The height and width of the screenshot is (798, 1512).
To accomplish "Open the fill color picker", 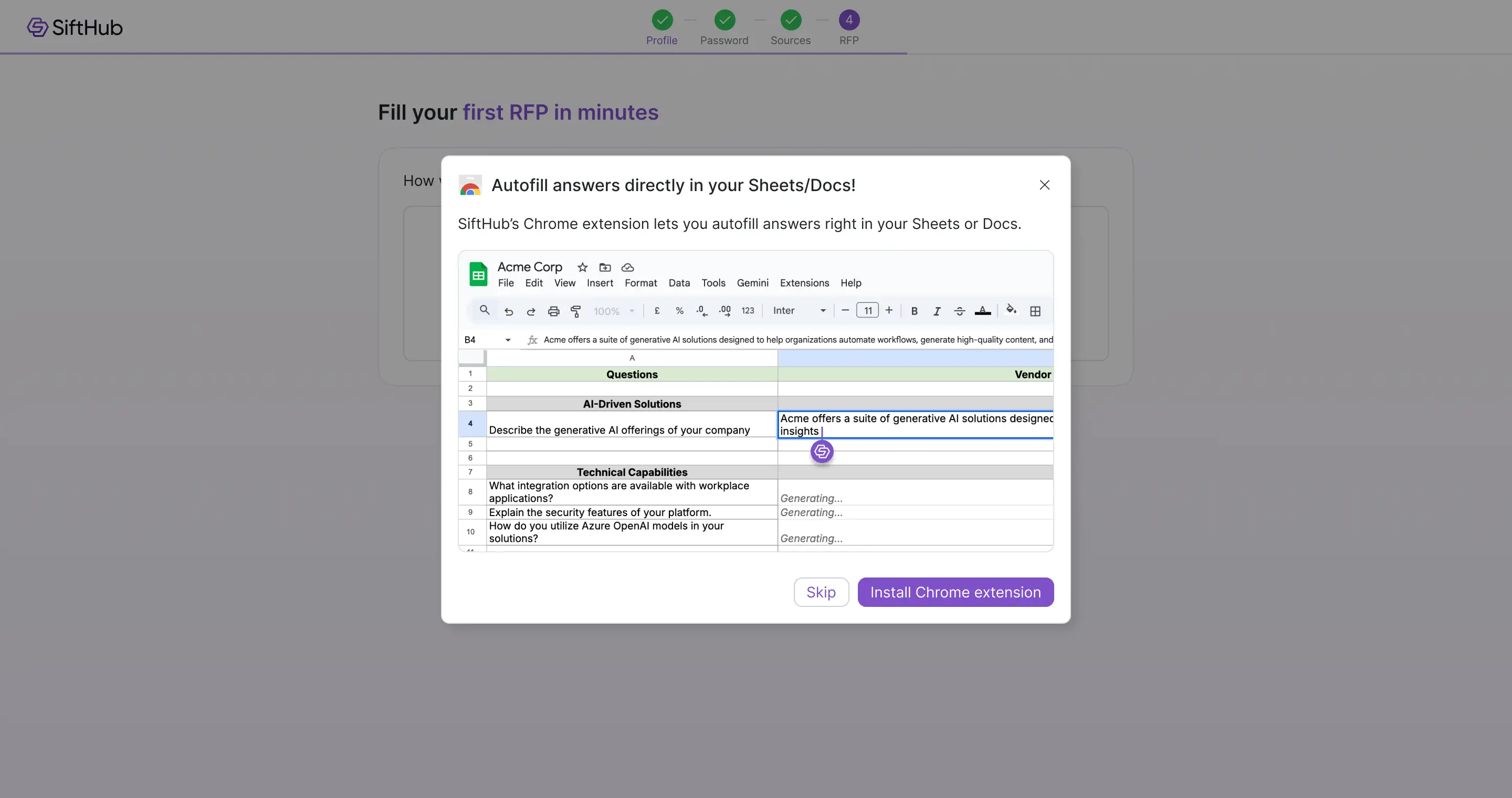I will point(1011,309).
